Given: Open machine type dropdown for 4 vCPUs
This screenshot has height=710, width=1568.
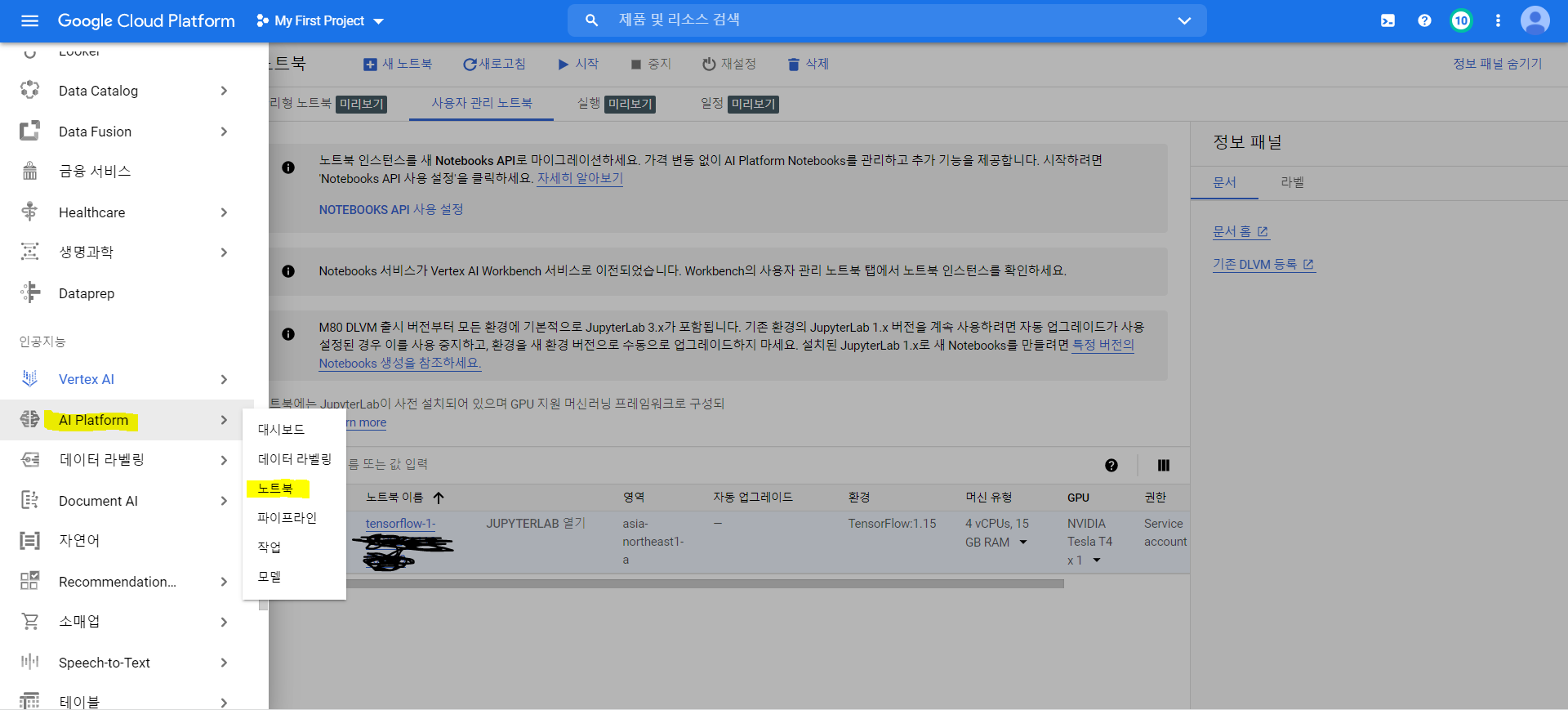Looking at the screenshot, I should click(1023, 543).
